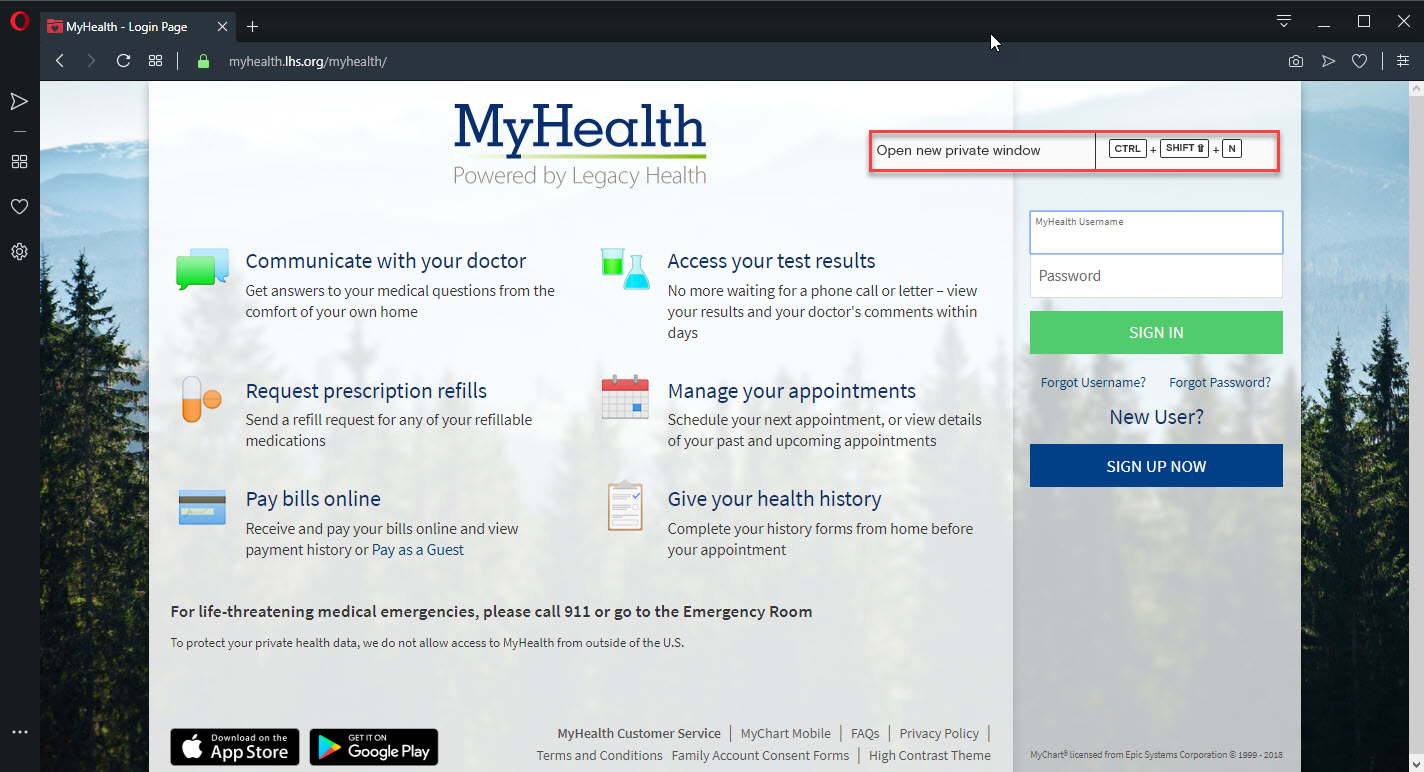Open bookmarks with sidebar heart icon

coord(19,206)
